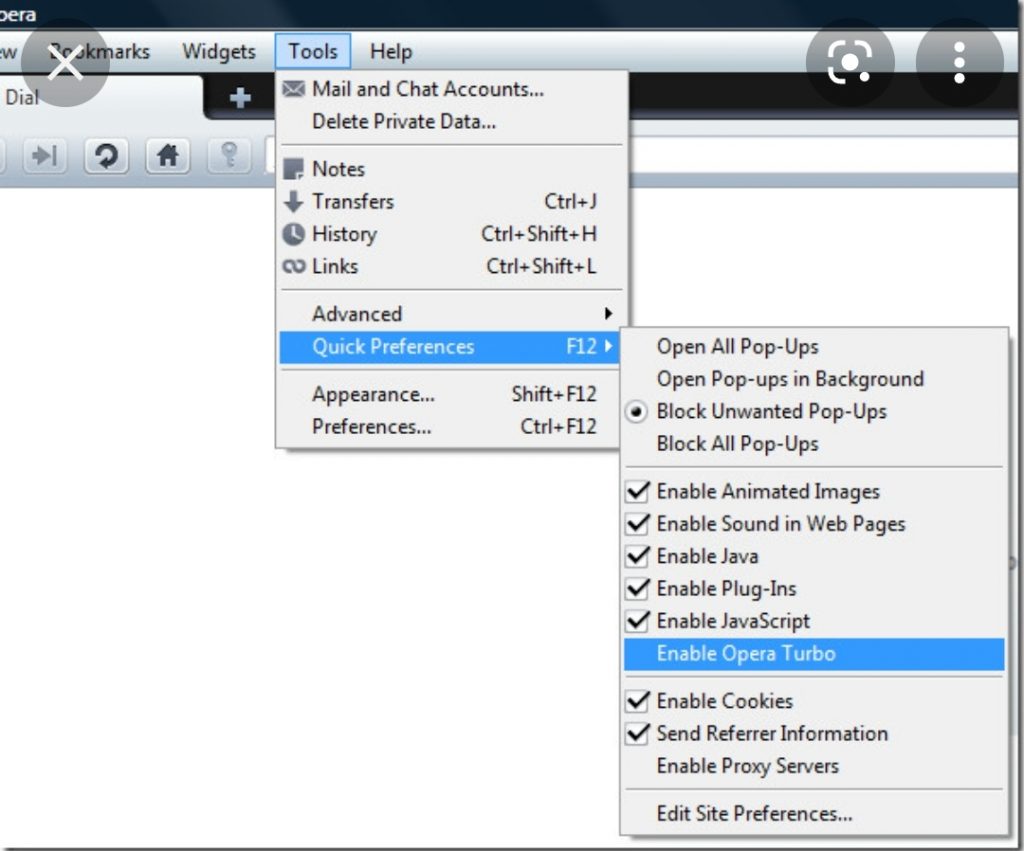Open Links from Tools menu

click(451, 266)
